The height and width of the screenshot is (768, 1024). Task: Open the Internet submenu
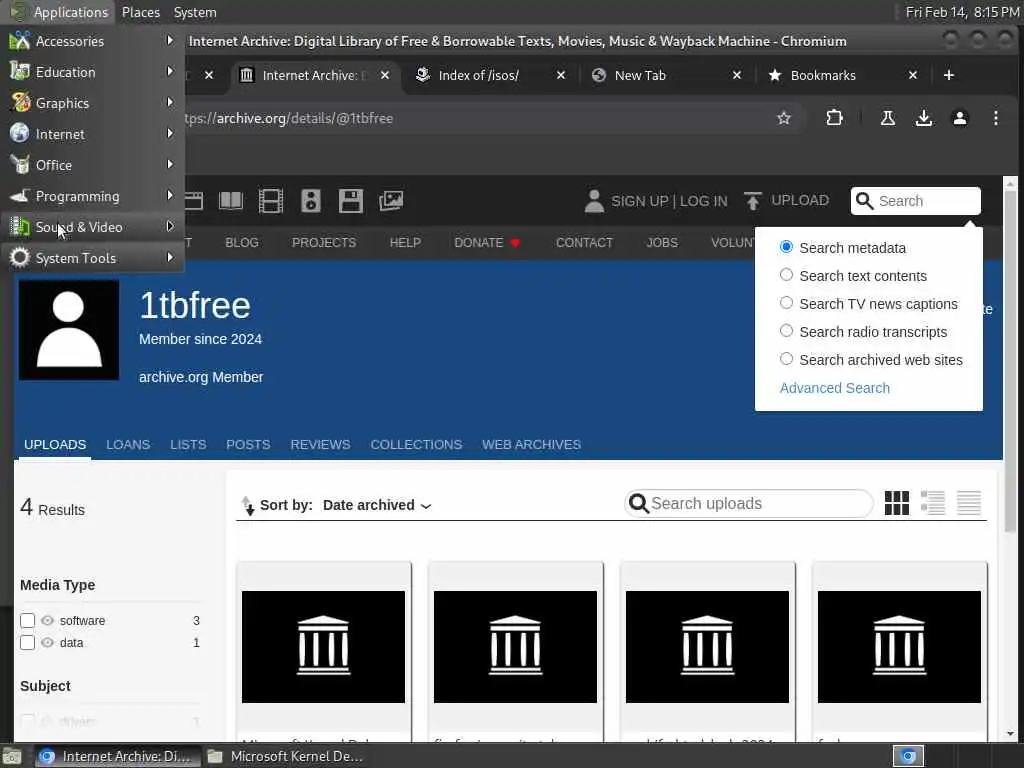(x=92, y=134)
